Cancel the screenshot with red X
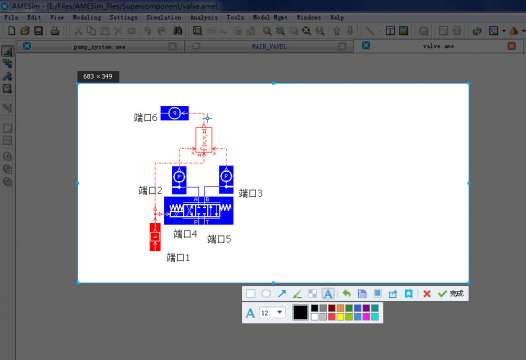This screenshot has height=360, width=526. [x=427, y=294]
